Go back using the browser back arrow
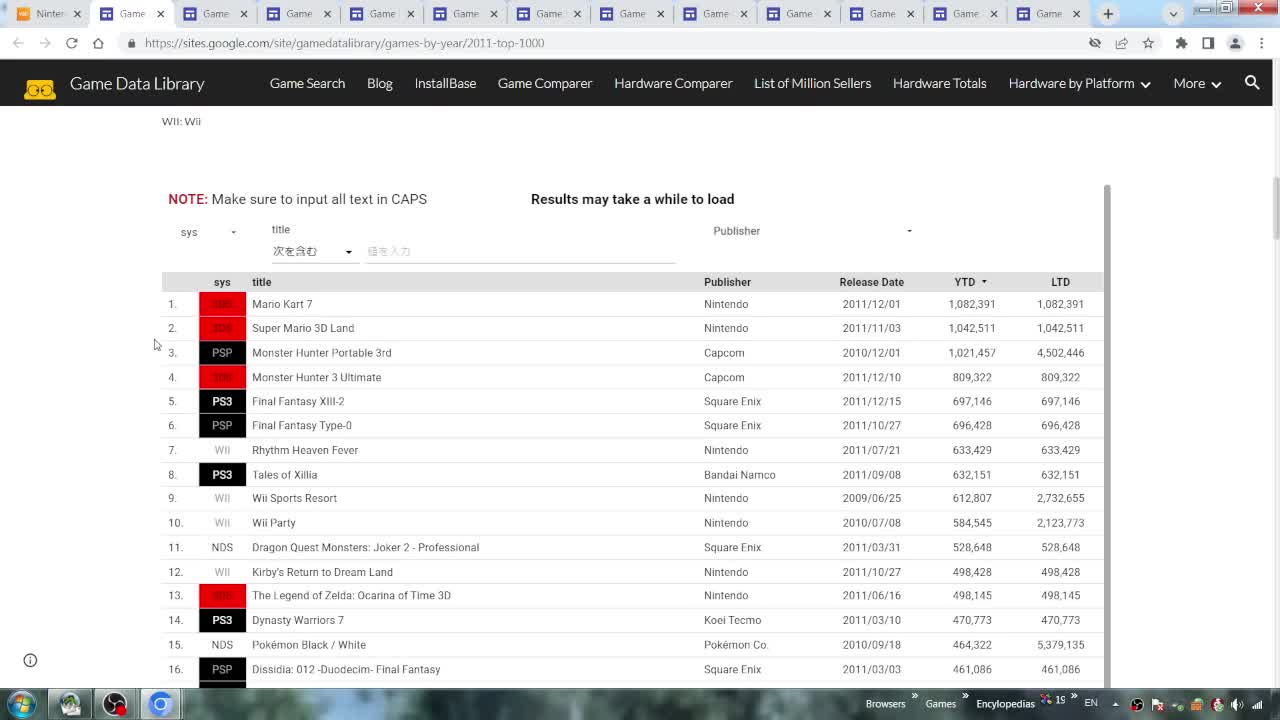This screenshot has height=720, width=1280. click(x=18, y=43)
